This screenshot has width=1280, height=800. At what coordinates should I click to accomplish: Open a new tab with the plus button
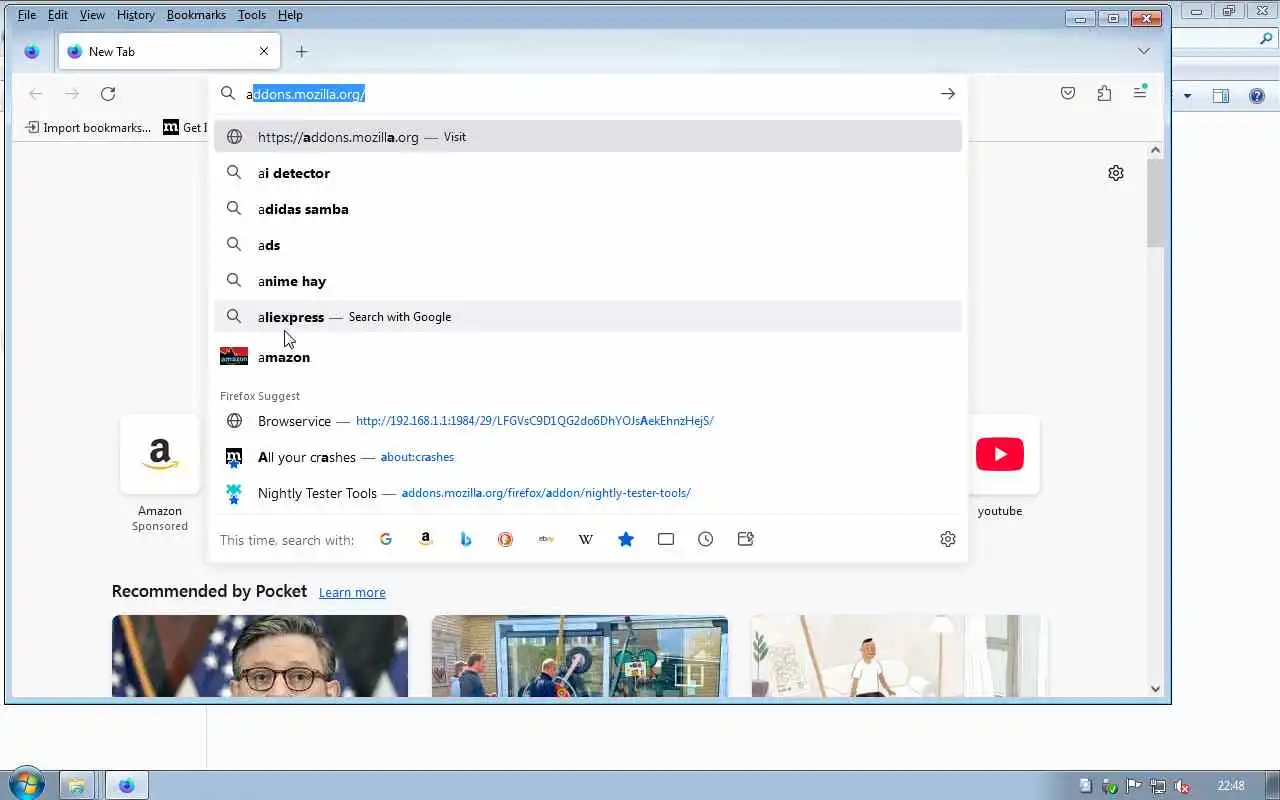(x=302, y=51)
